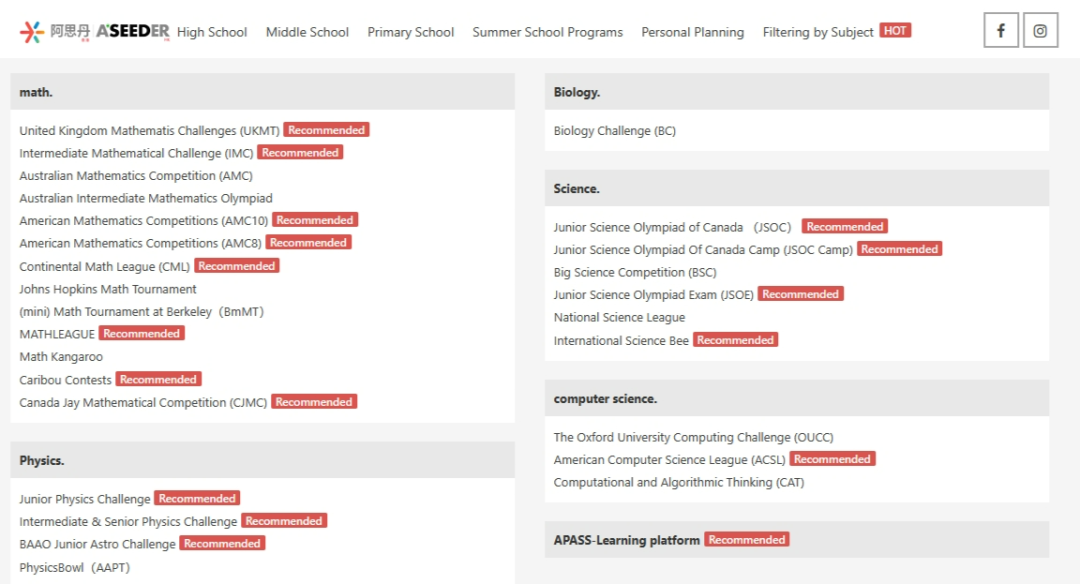This screenshot has width=1080, height=584.
Task: Open the Math Kangaroo link
Action: point(61,357)
